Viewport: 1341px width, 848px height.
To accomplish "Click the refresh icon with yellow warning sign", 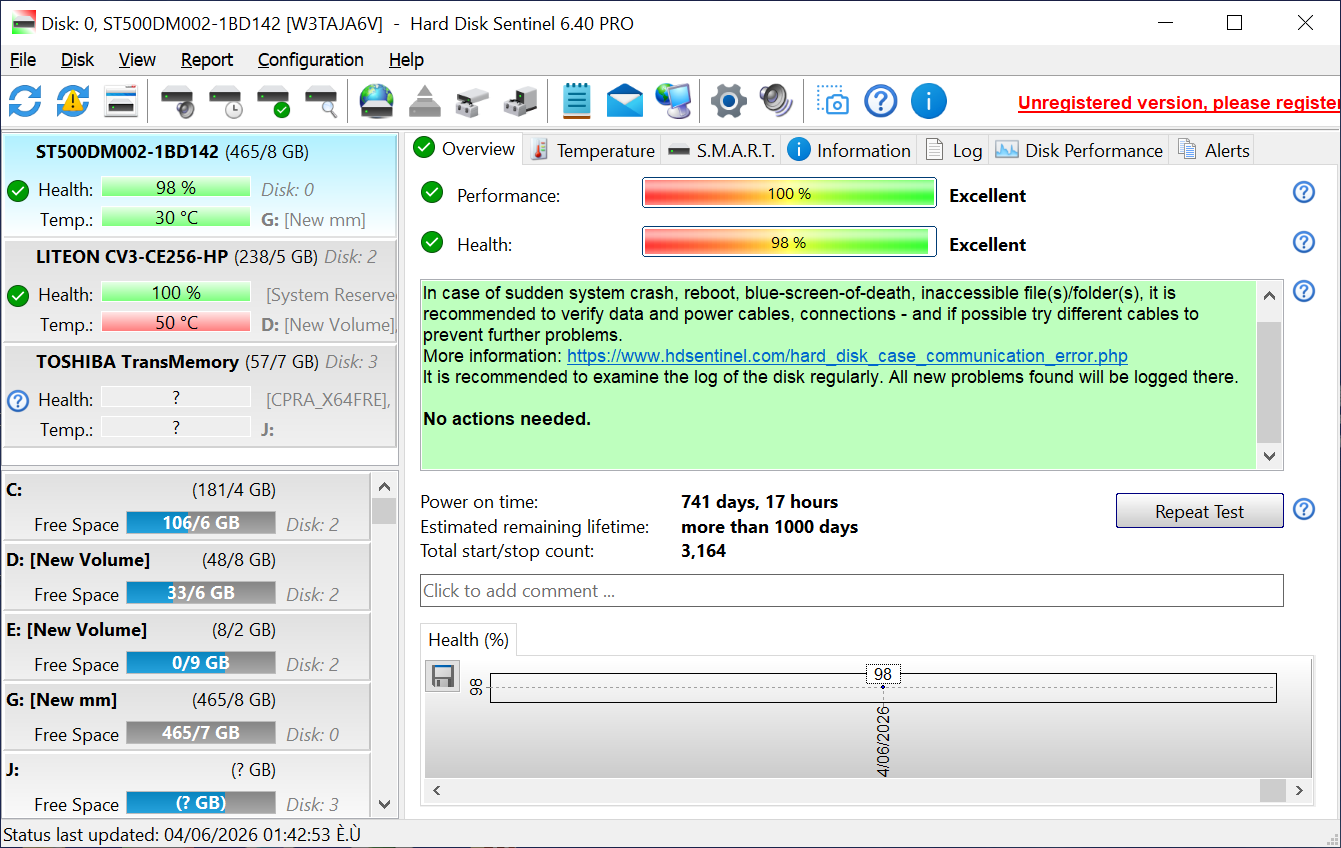I will pos(73,101).
